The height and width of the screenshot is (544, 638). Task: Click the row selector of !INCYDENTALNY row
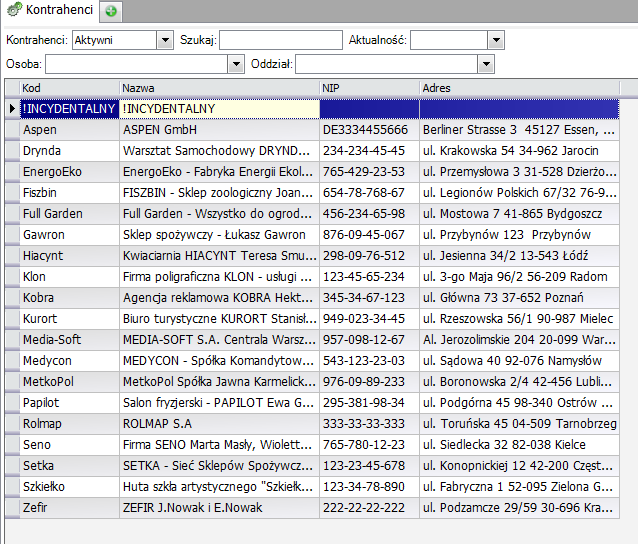pyautogui.click(x=12, y=109)
